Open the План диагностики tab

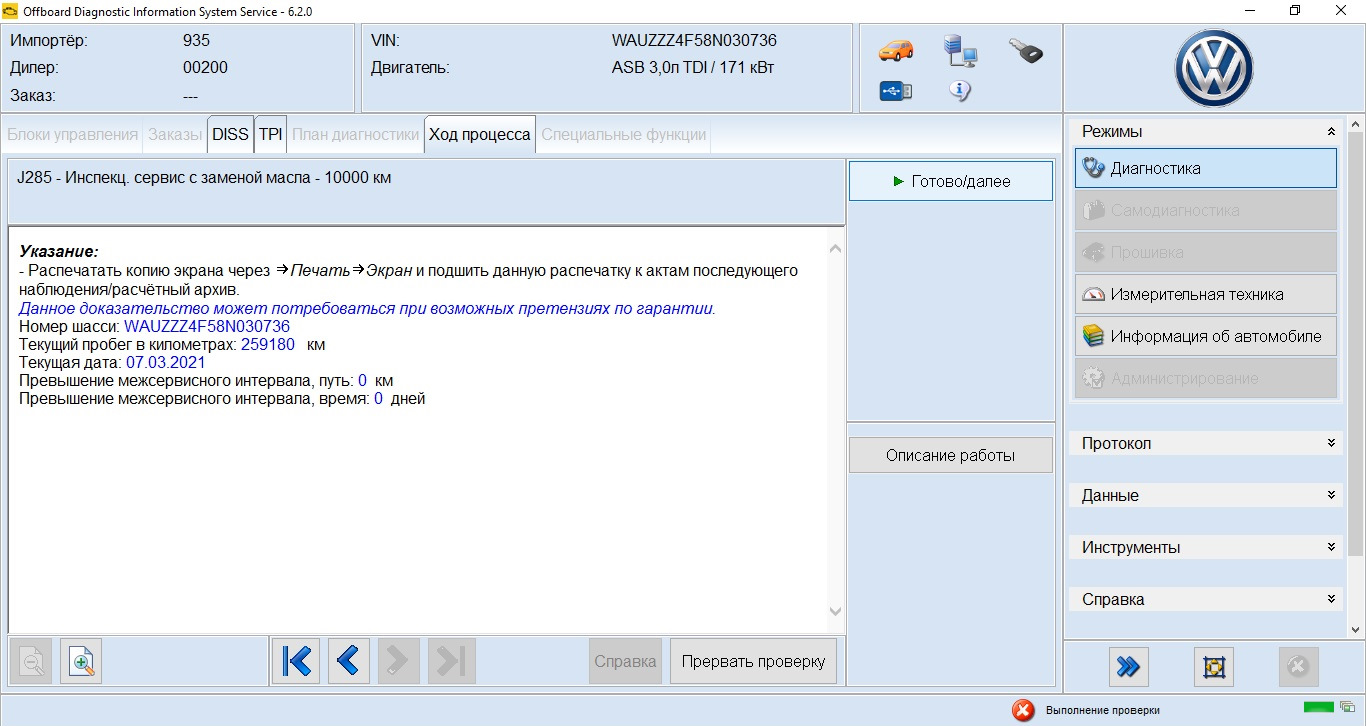click(x=355, y=134)
